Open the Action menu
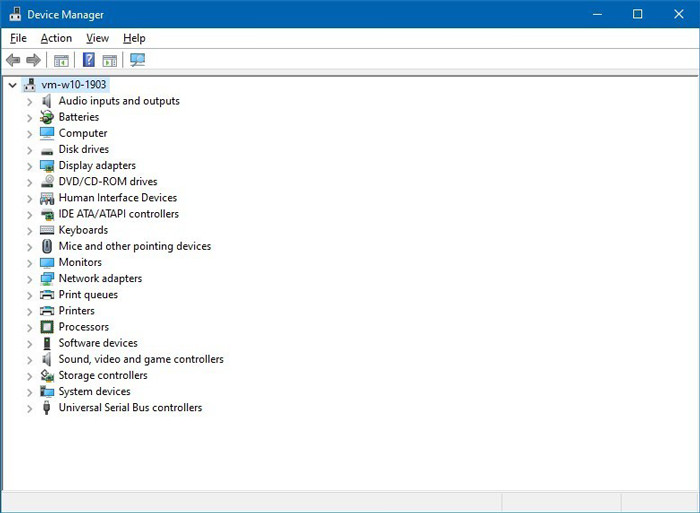Screen dimensions: 700x513 56,38
